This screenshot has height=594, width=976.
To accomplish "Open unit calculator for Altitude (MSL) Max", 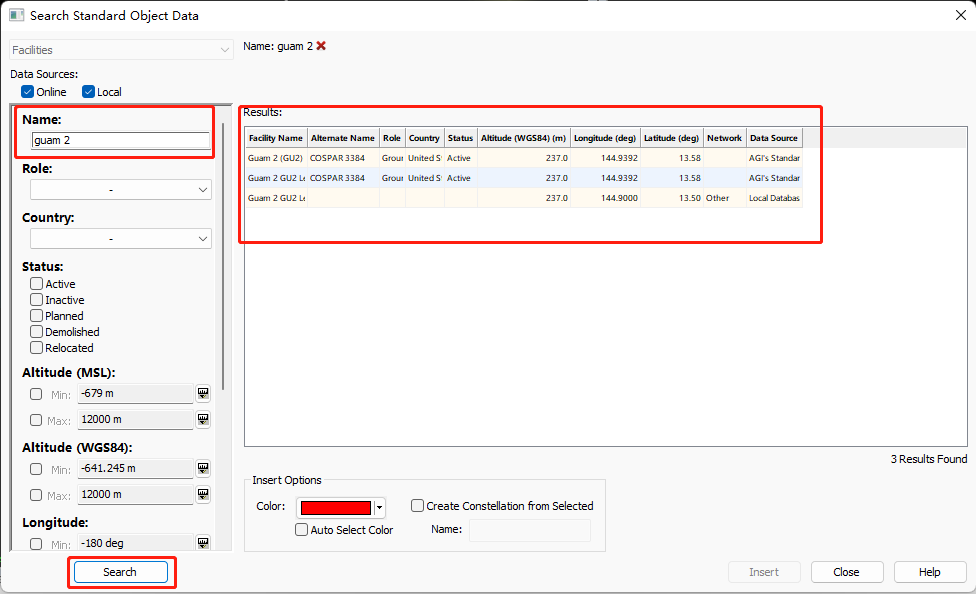I will pyautogui.click(x=203, y=420).
